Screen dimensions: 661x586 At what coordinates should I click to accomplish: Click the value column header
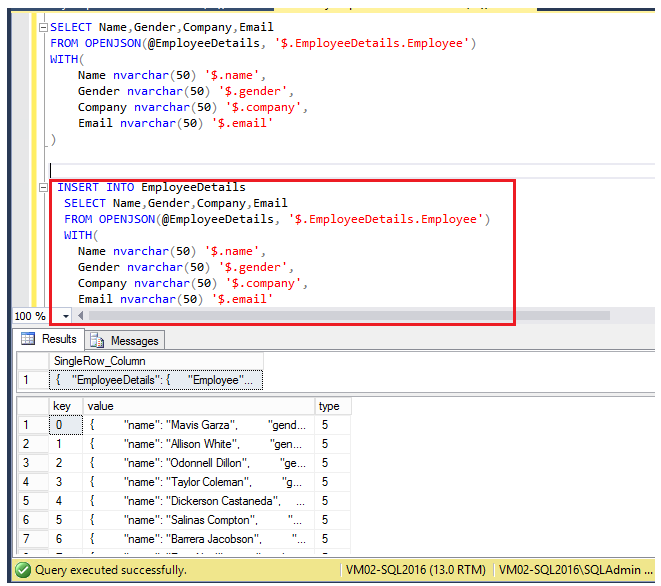click(x=199, y=406)
